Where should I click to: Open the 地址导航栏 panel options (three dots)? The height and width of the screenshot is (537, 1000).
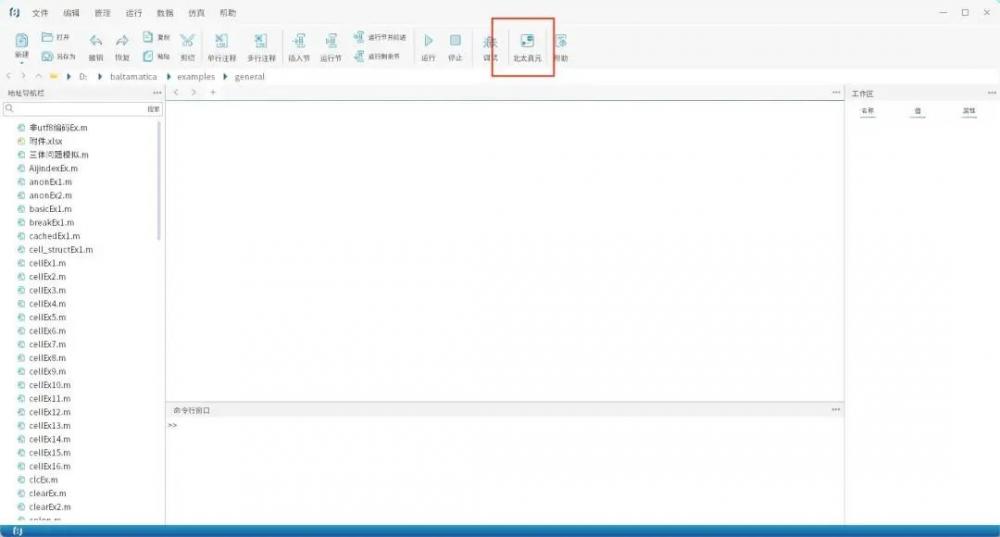[x=156, y=93]
